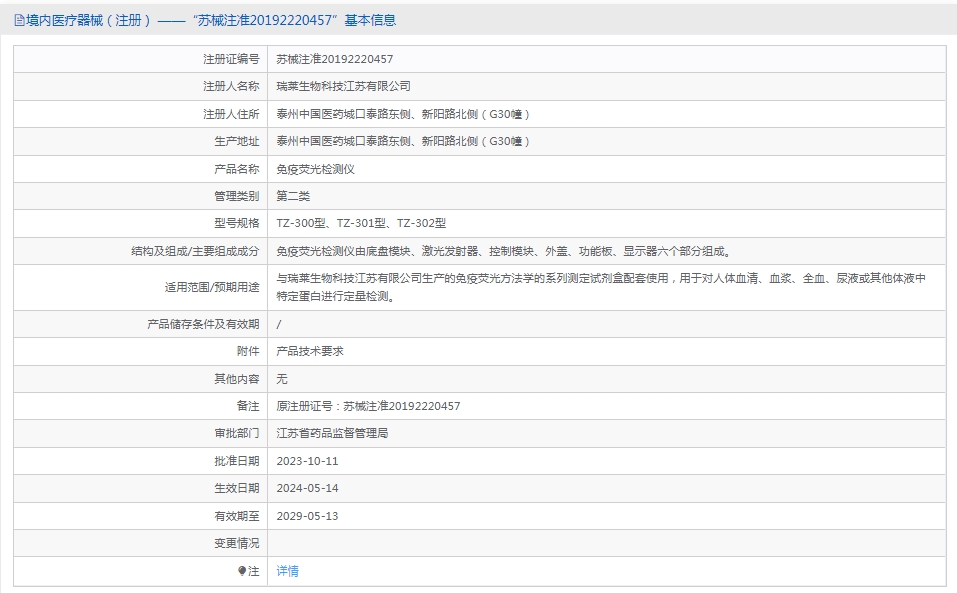Click the 适用范围/预期用途 label

pos(212,287)
